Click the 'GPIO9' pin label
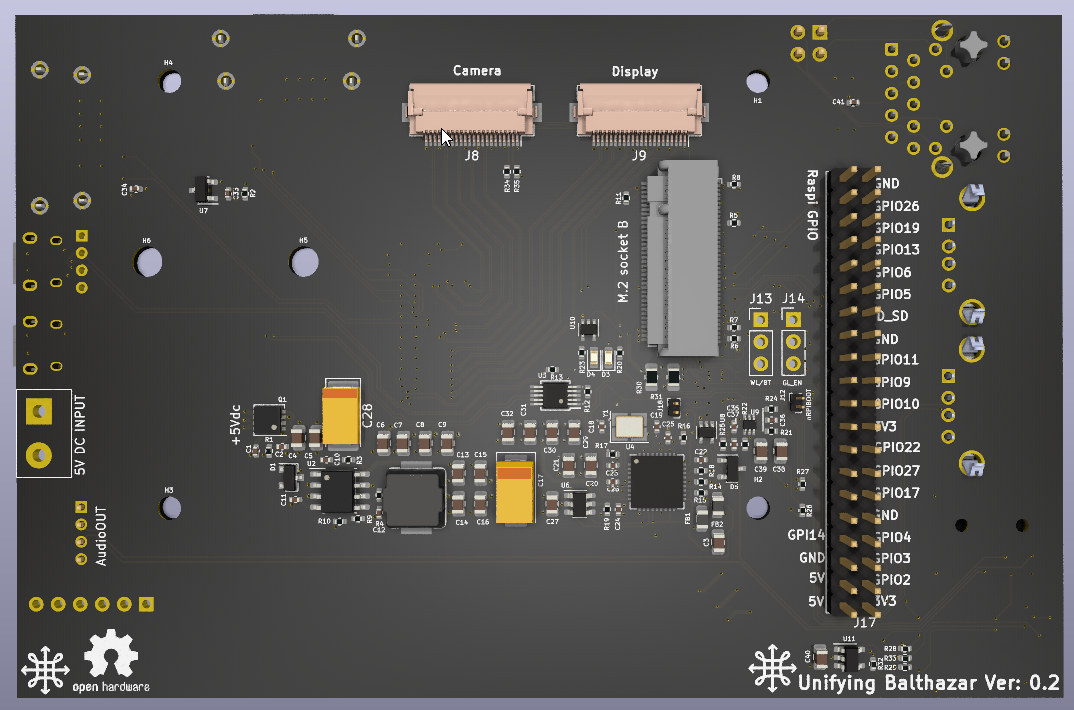Screen dimensions: 1074x710 point(893,382)
